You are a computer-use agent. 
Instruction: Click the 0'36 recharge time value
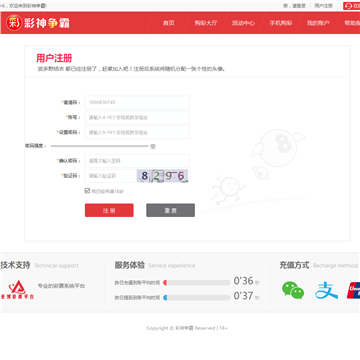(x=243, y=281)
